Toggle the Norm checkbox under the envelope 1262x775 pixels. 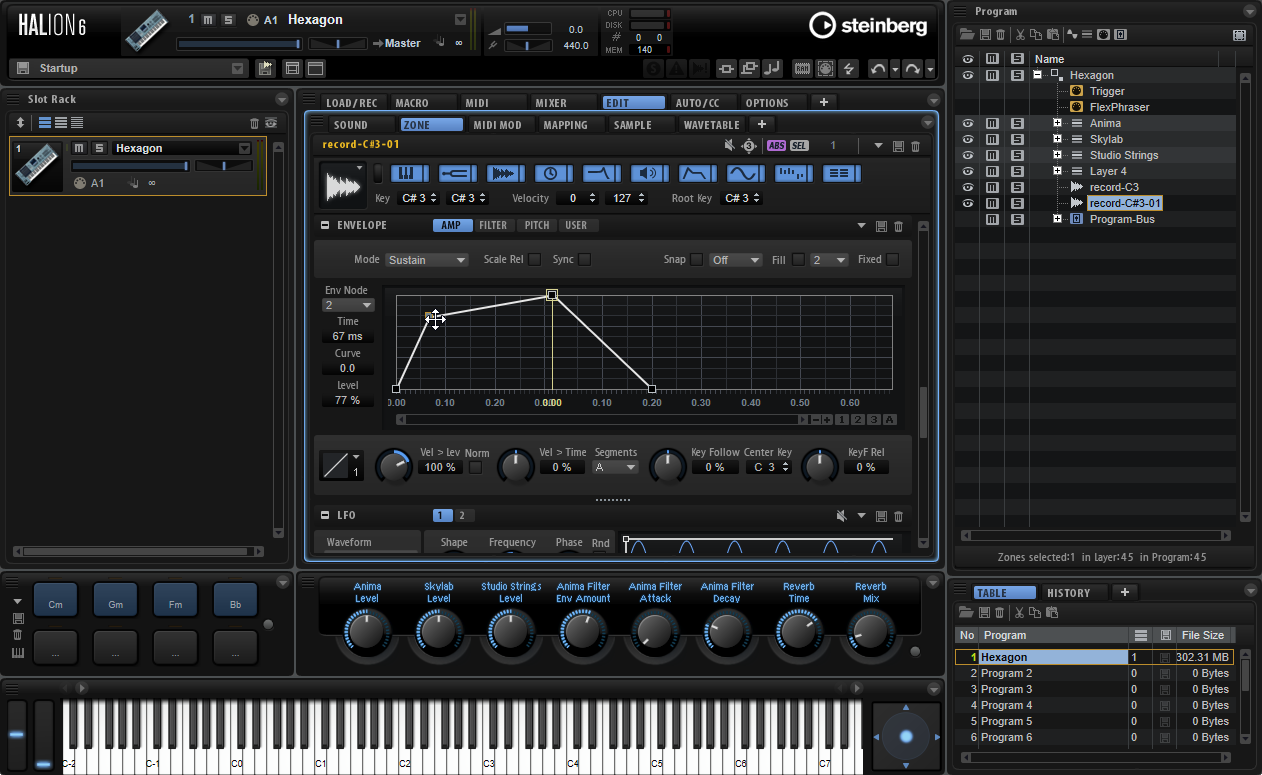pos(476,467)
